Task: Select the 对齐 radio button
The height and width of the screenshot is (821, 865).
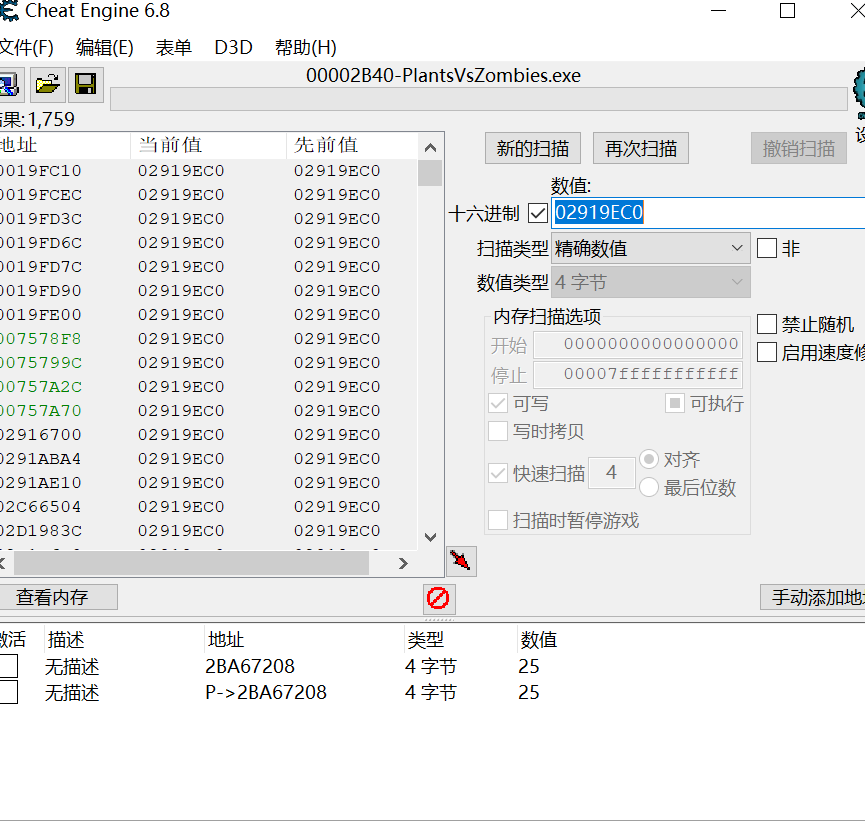Action: tap(649, 459)
